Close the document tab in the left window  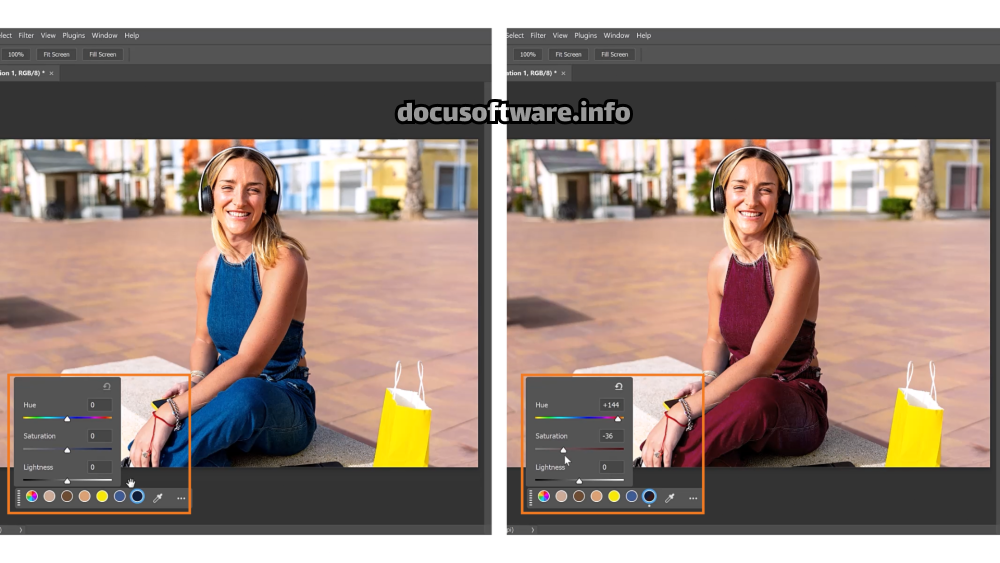coord(52,73)
